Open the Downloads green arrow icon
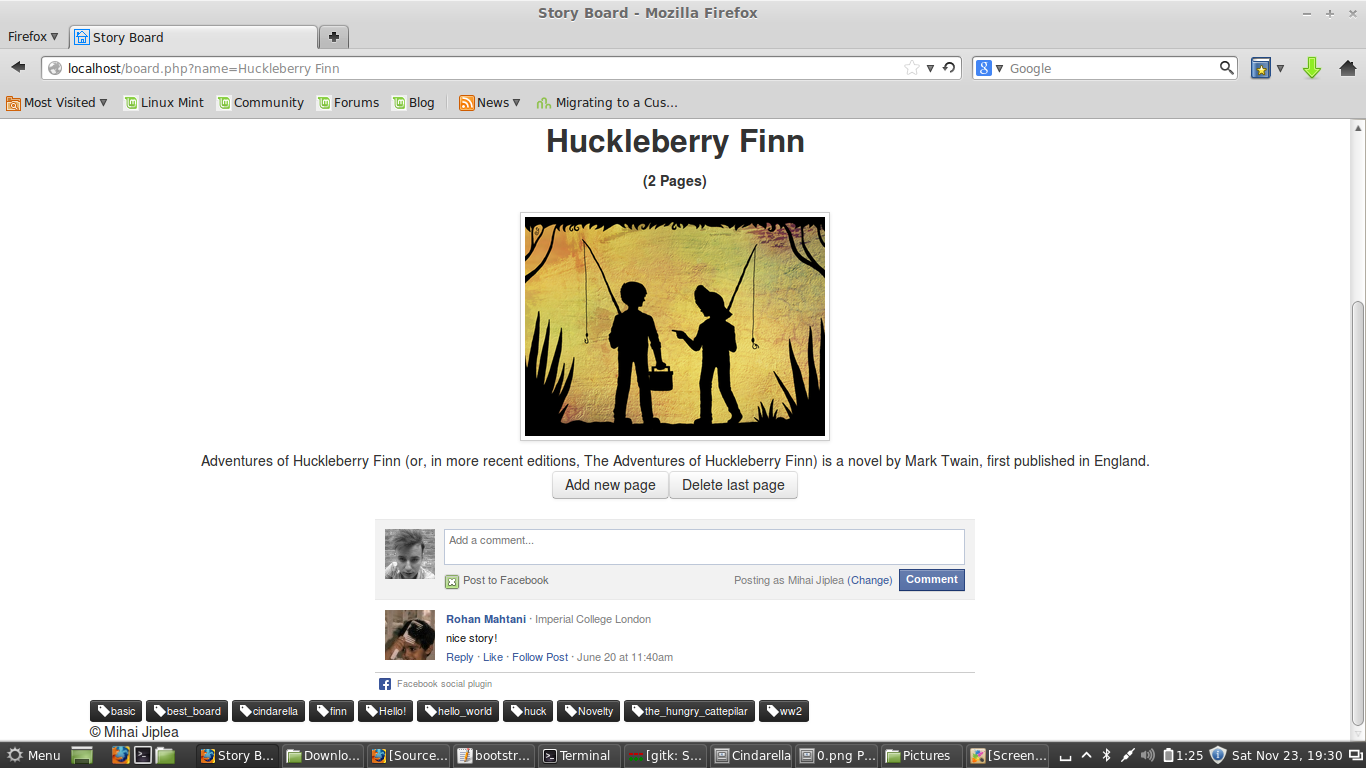1366x768 pixels. (x=1312, y=68)
